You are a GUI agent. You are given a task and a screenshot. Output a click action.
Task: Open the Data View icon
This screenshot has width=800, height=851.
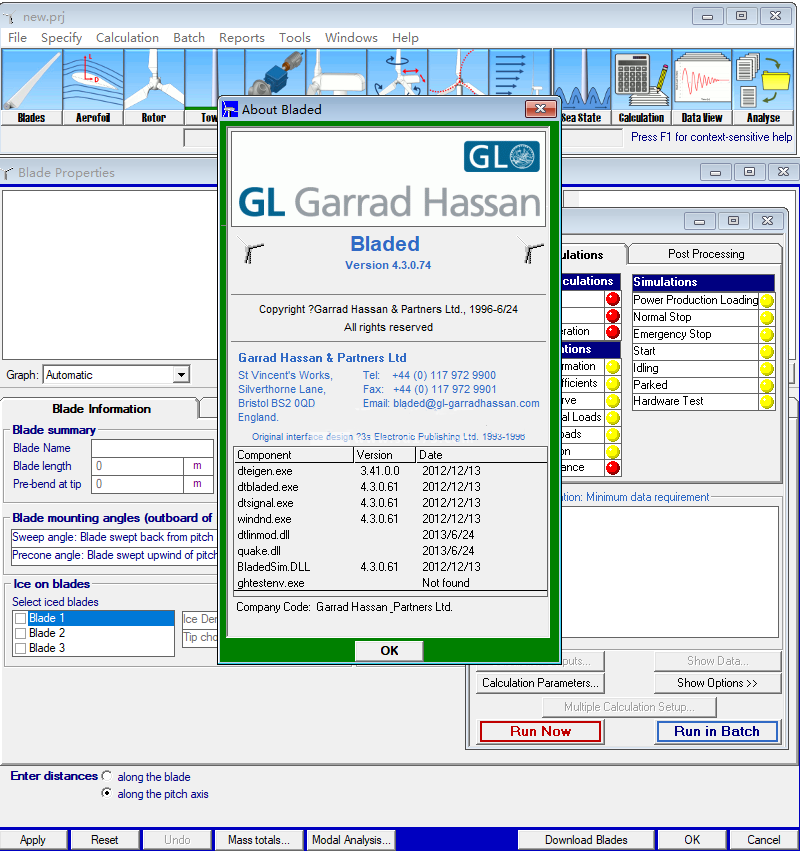702,86
